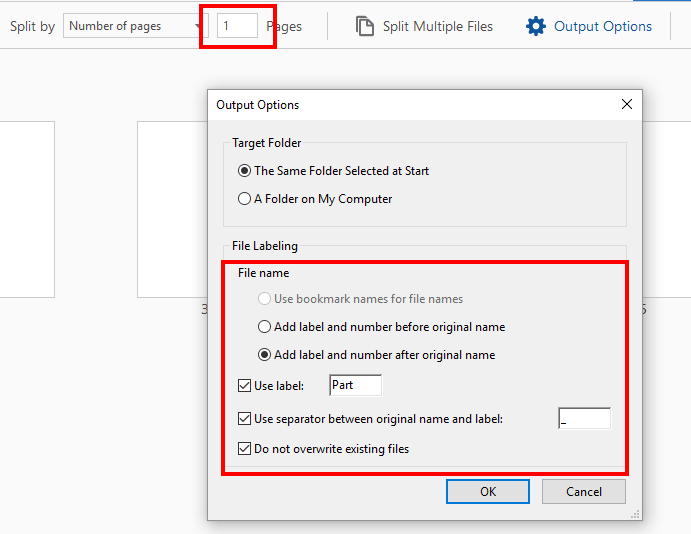The image size is (691, 534).
Task: Click the separator character input field
Action: point(584,419)
